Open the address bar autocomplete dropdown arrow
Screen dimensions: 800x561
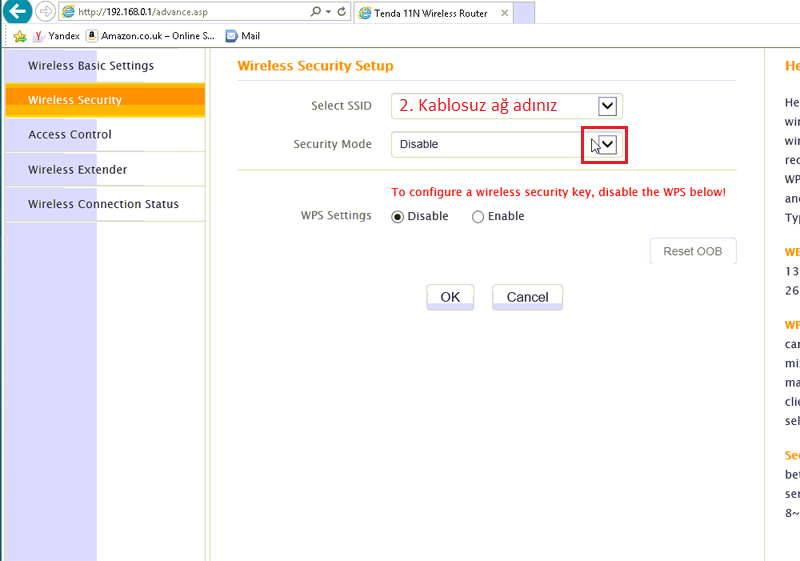pos(328,13)
